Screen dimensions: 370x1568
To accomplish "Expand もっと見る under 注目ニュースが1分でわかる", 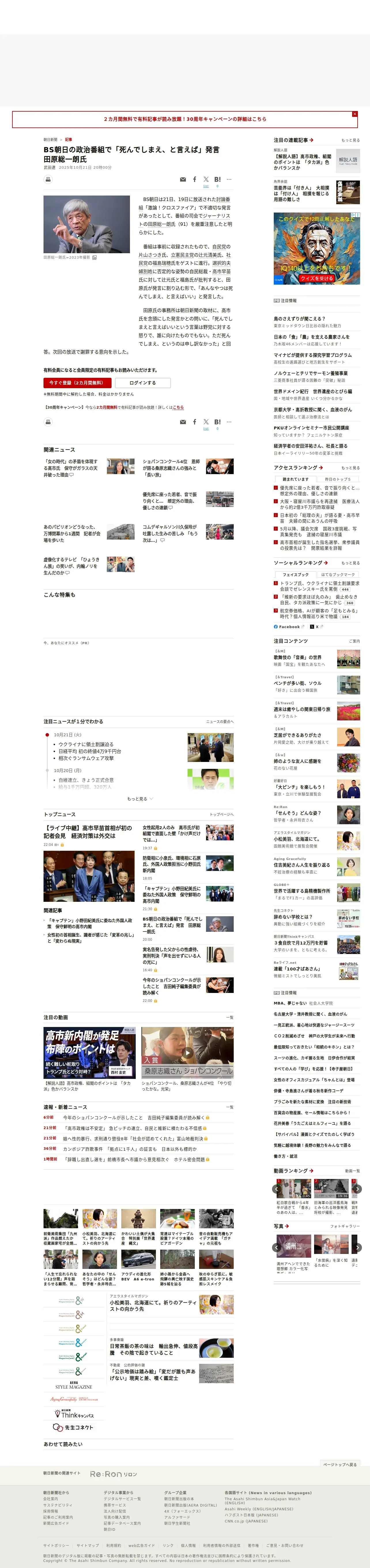I will tap(139, 799).
